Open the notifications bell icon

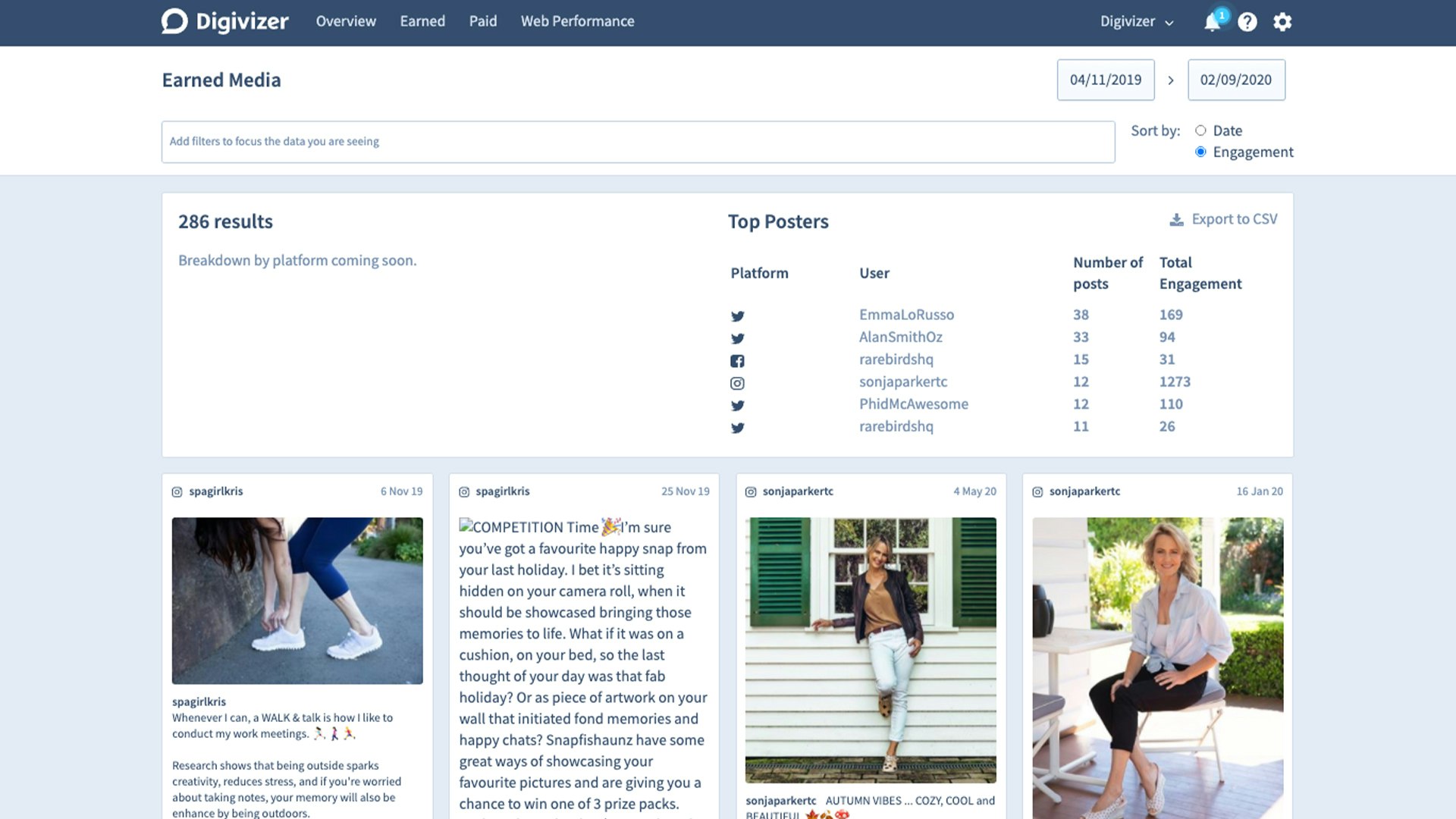point(1212,22)
